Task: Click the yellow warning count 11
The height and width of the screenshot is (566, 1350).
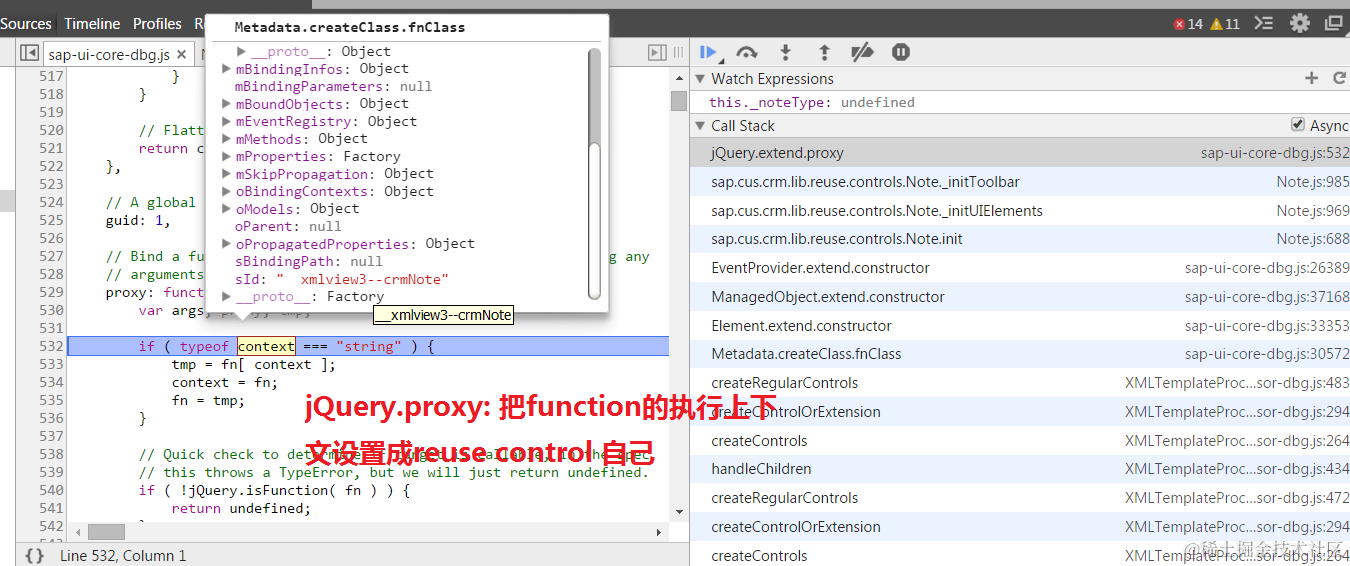Action: [x=1225, y=24]
